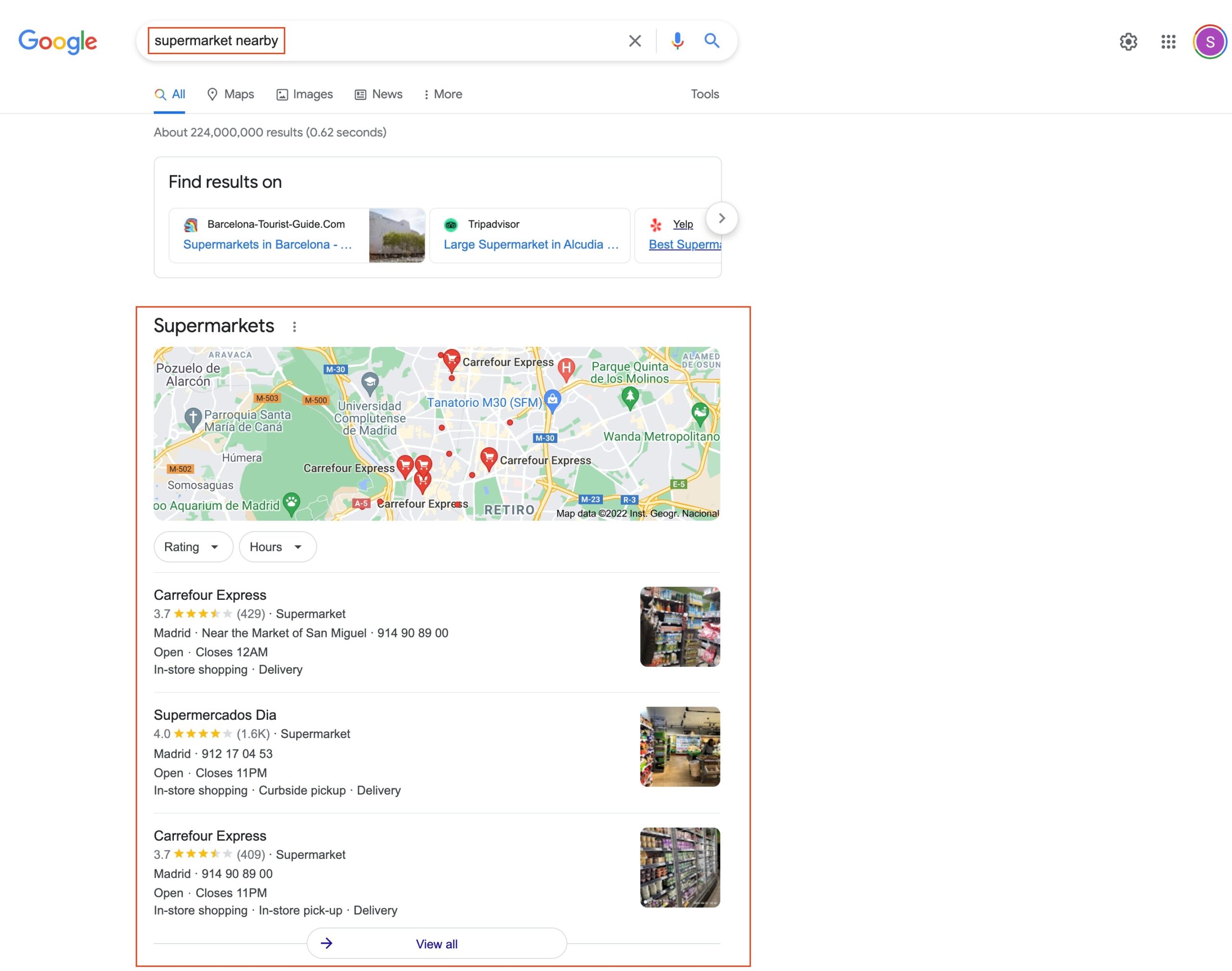Expand the Hours filter dropdown
1232x971 pixels.
277,547
